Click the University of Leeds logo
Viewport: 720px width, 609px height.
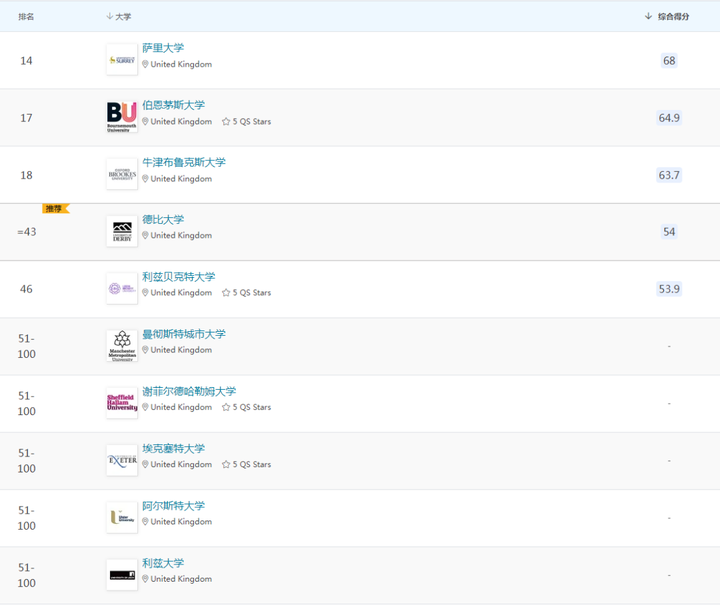click(x=122, y=575)
